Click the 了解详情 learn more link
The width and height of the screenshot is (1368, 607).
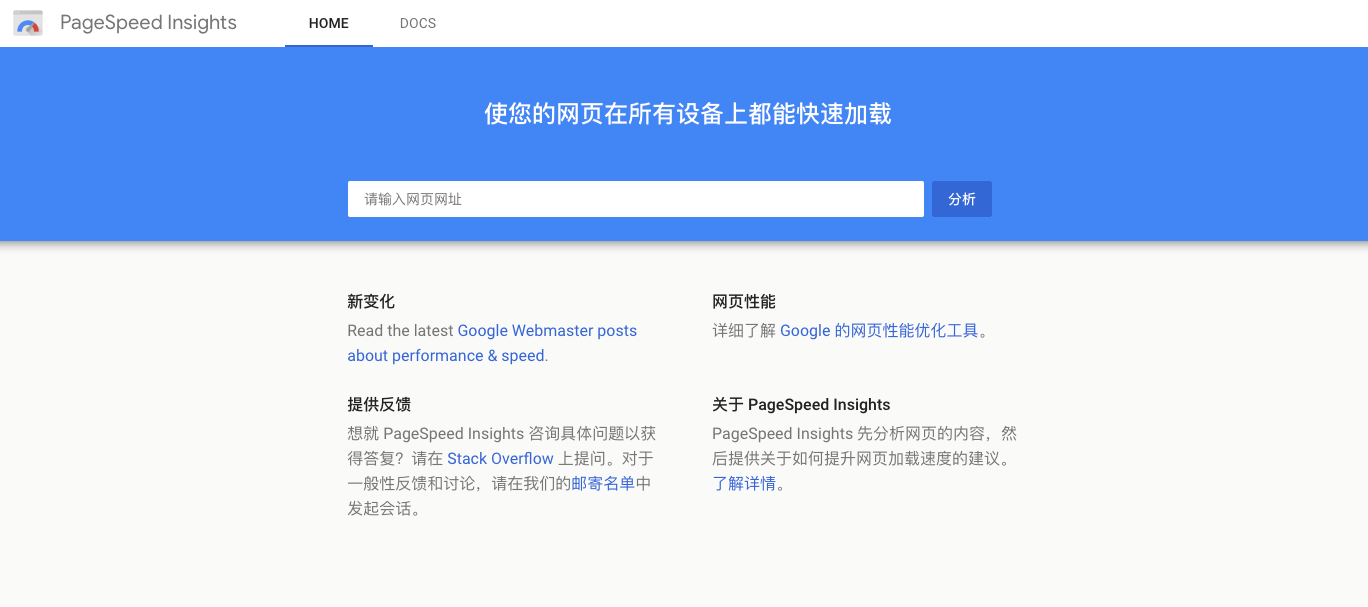click(x=744, y=484)
